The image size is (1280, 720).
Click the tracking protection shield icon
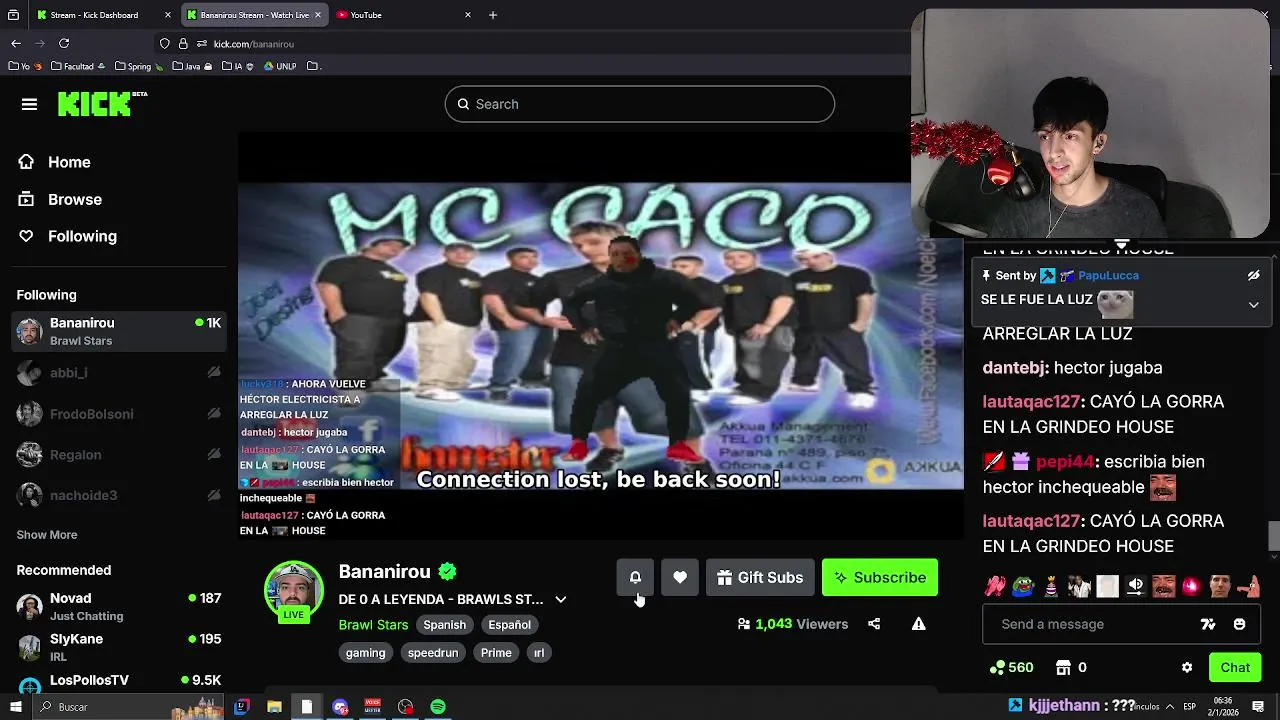tap(165, 44)
